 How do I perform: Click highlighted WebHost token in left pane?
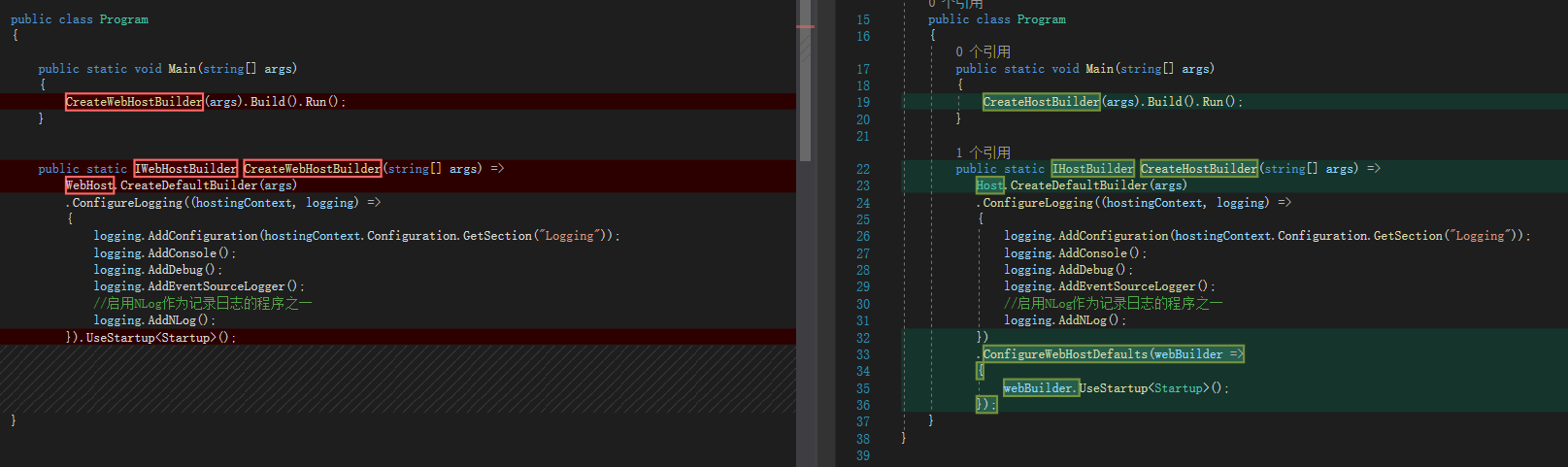pos(89,185)
